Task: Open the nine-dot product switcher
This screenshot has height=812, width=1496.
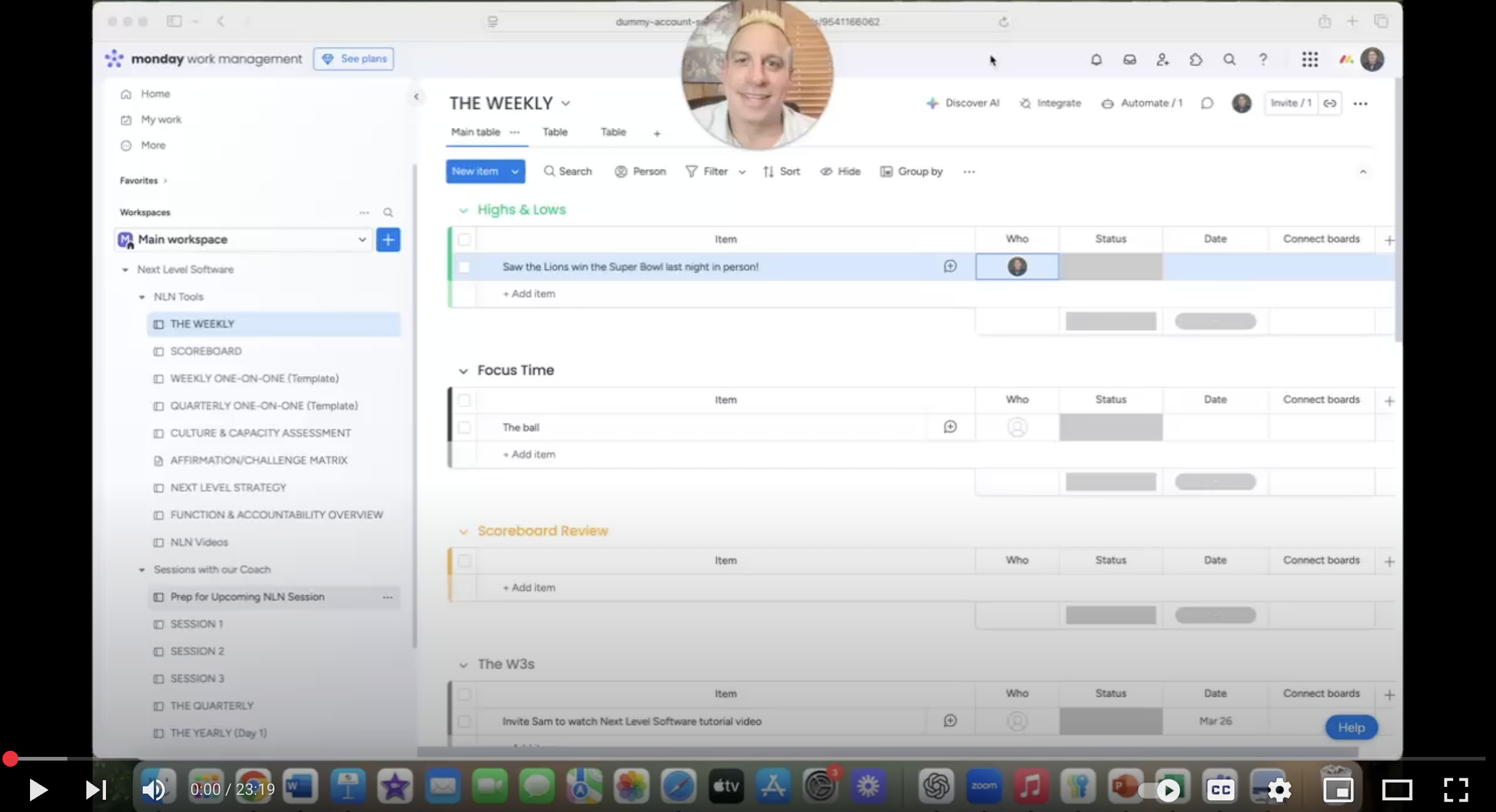Action: click(1310, 59)
